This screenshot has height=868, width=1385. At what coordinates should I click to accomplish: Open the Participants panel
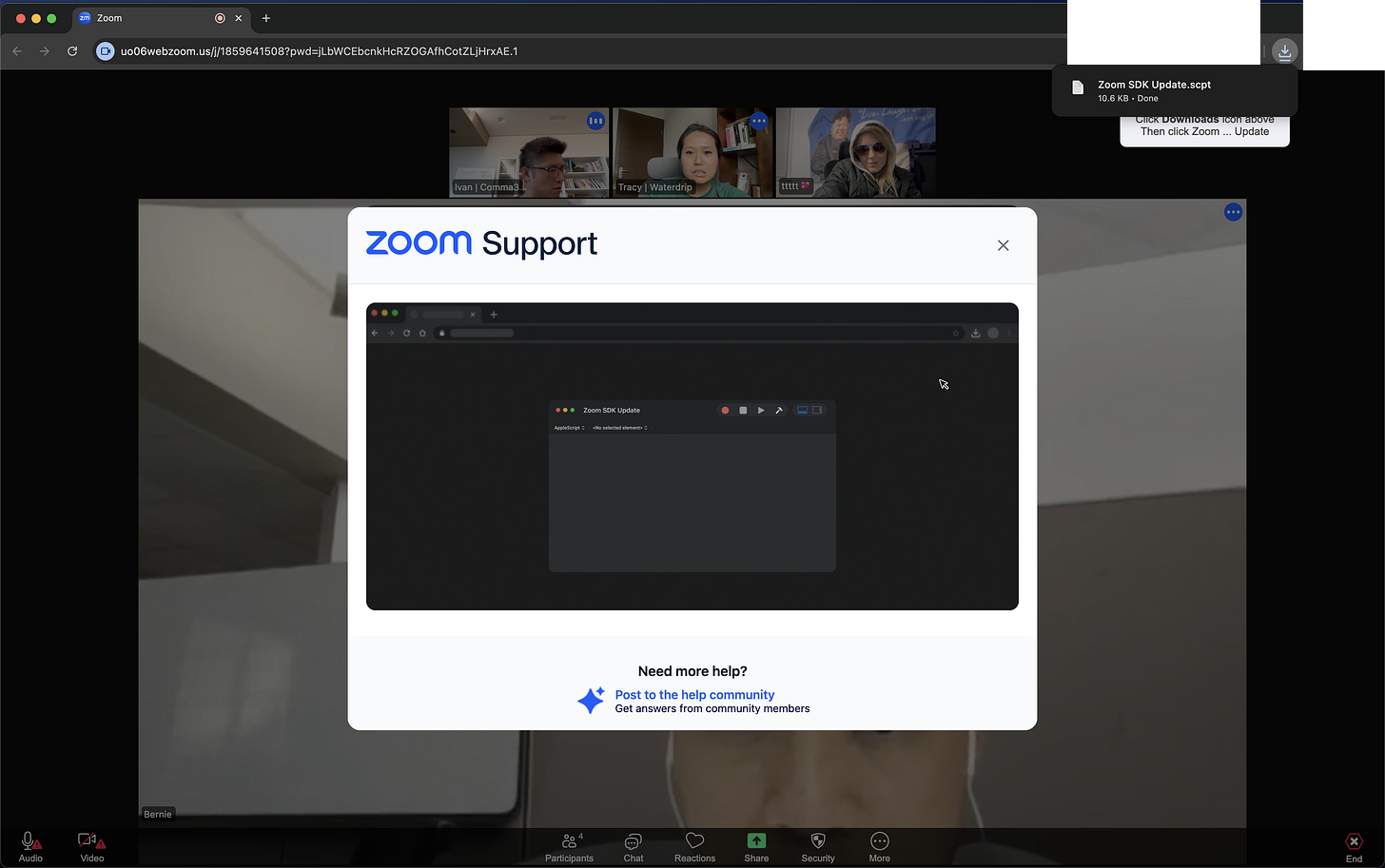pos(570,846)
